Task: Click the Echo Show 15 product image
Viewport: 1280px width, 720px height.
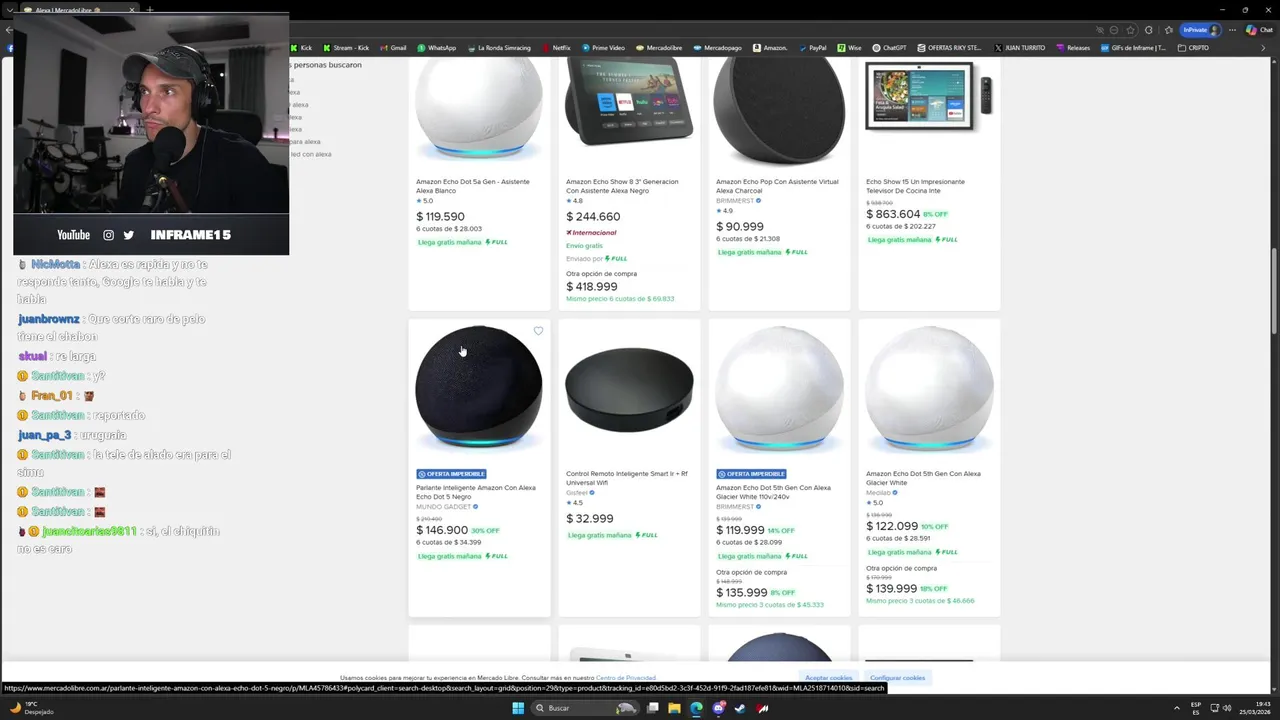Action: click(x=929, y=96)
